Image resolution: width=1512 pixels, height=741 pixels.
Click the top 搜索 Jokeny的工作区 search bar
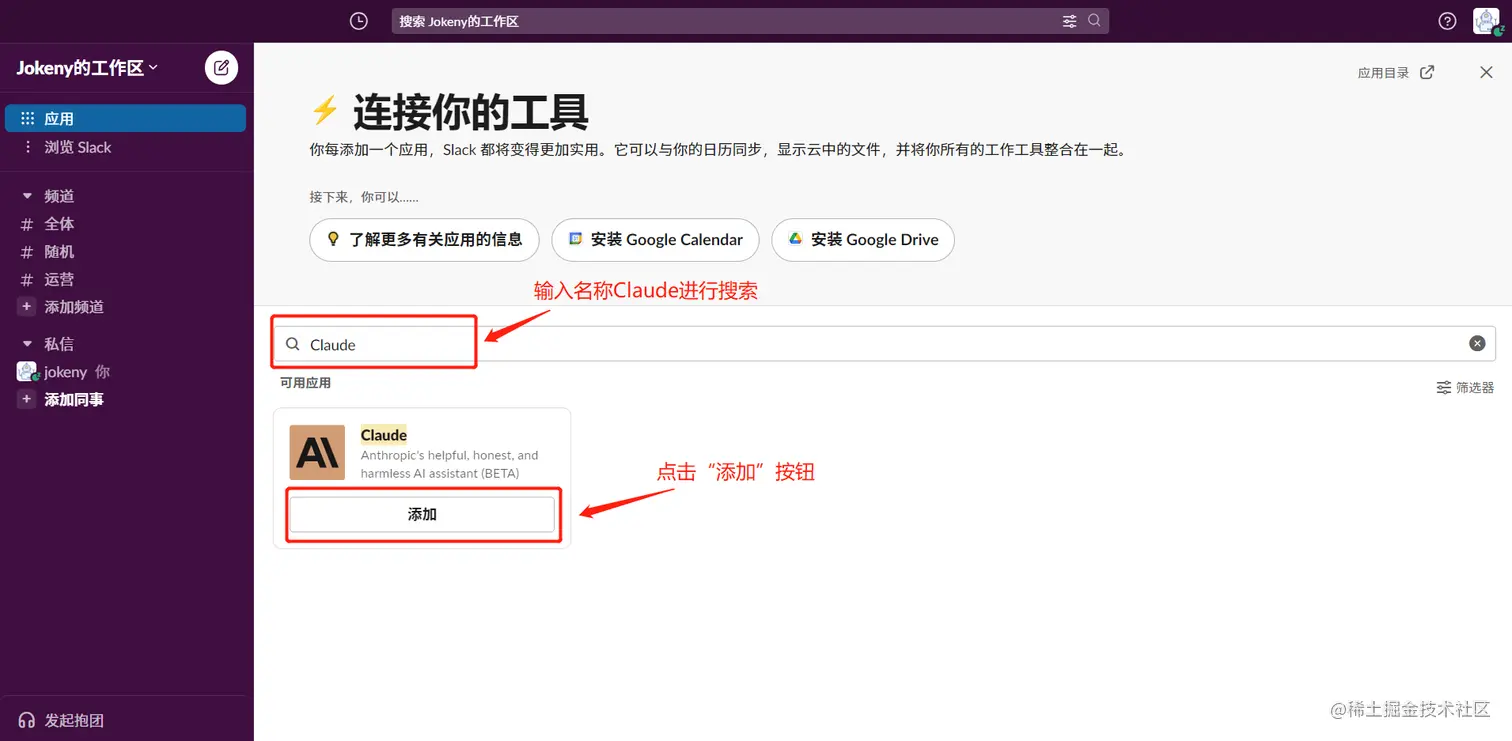[750, 21]
